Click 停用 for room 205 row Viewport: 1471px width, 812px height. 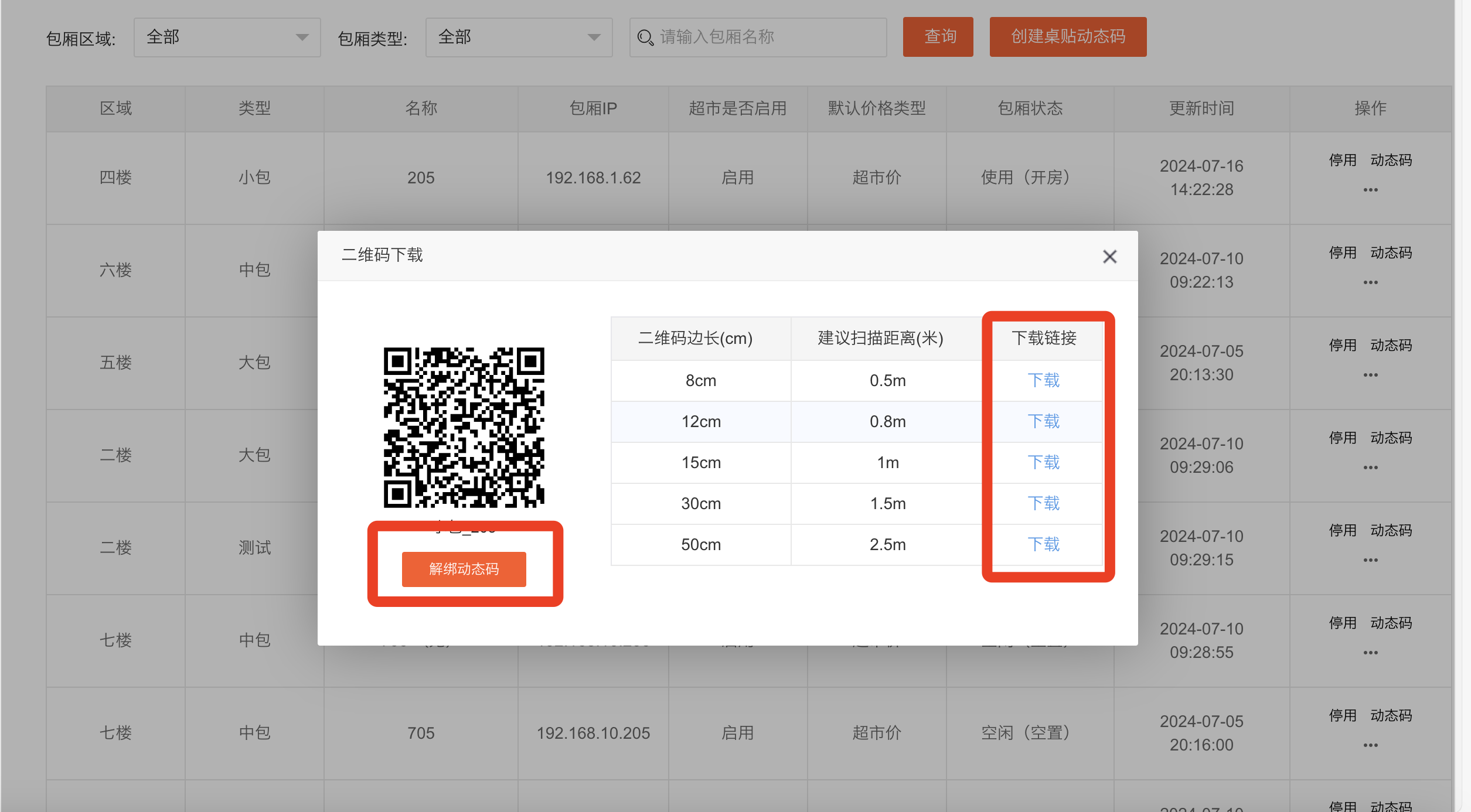[x=1343, y=160]
